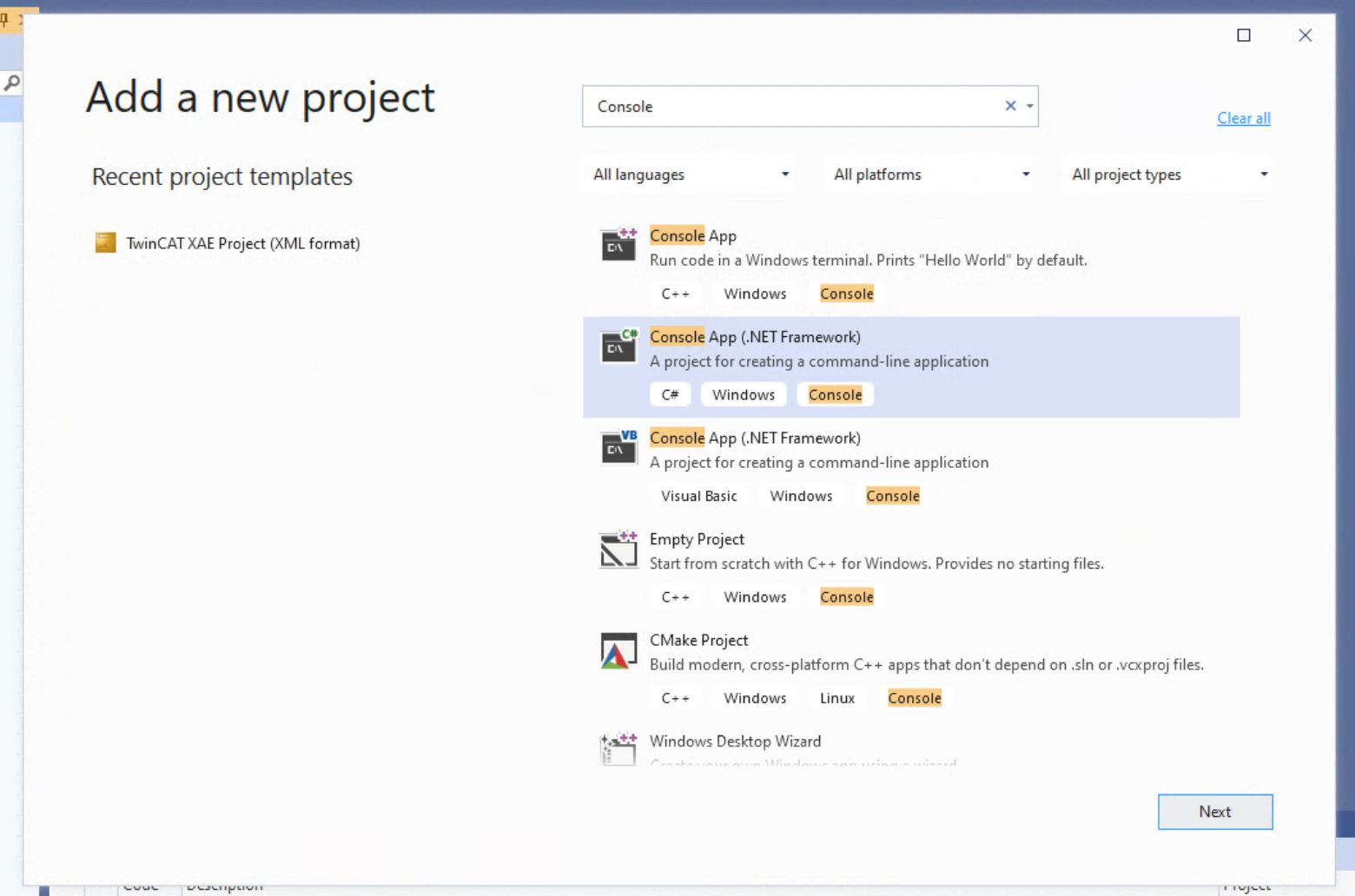Click the magnifier icon behind the dialog
This screenshot has width=1355, height=896.
[11, 82]
